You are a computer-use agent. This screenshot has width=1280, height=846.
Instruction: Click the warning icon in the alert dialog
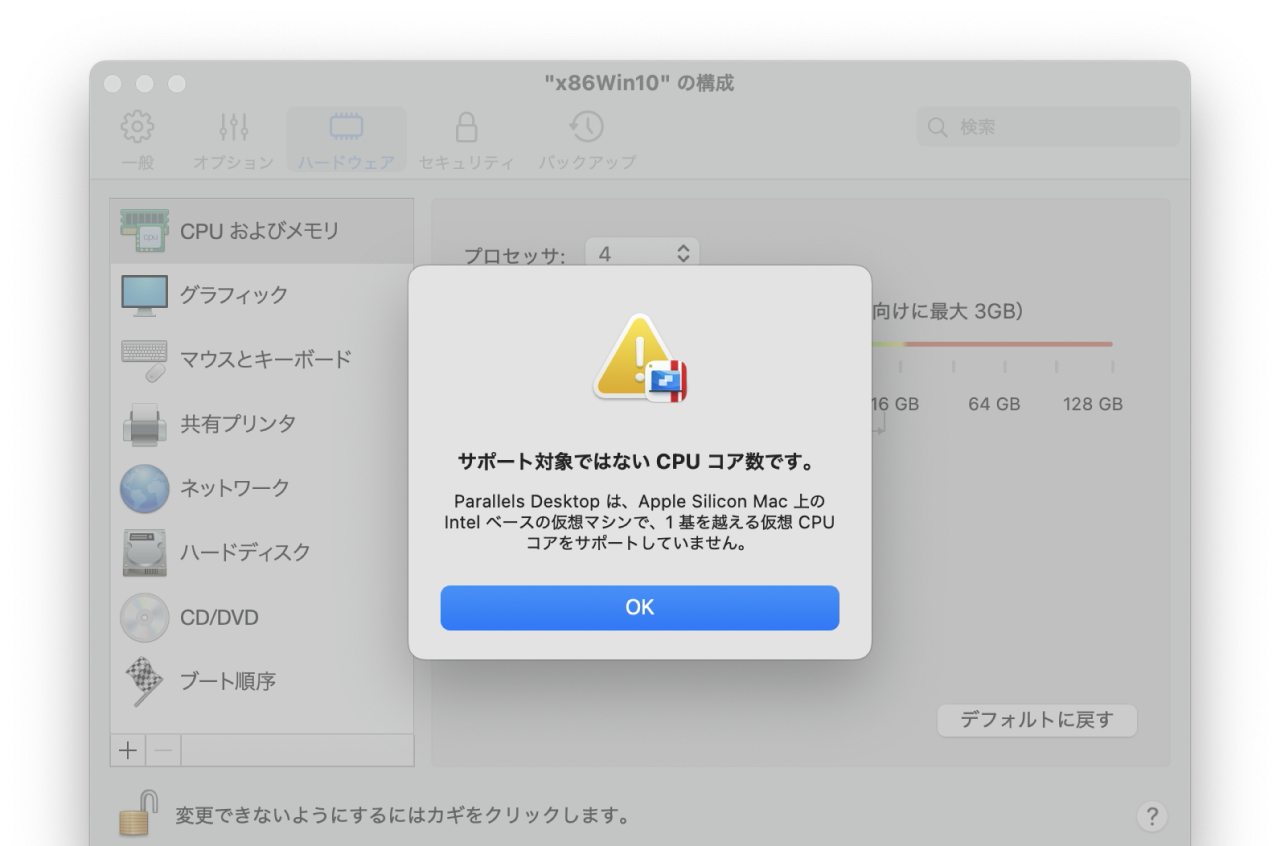tap(640, 359)
